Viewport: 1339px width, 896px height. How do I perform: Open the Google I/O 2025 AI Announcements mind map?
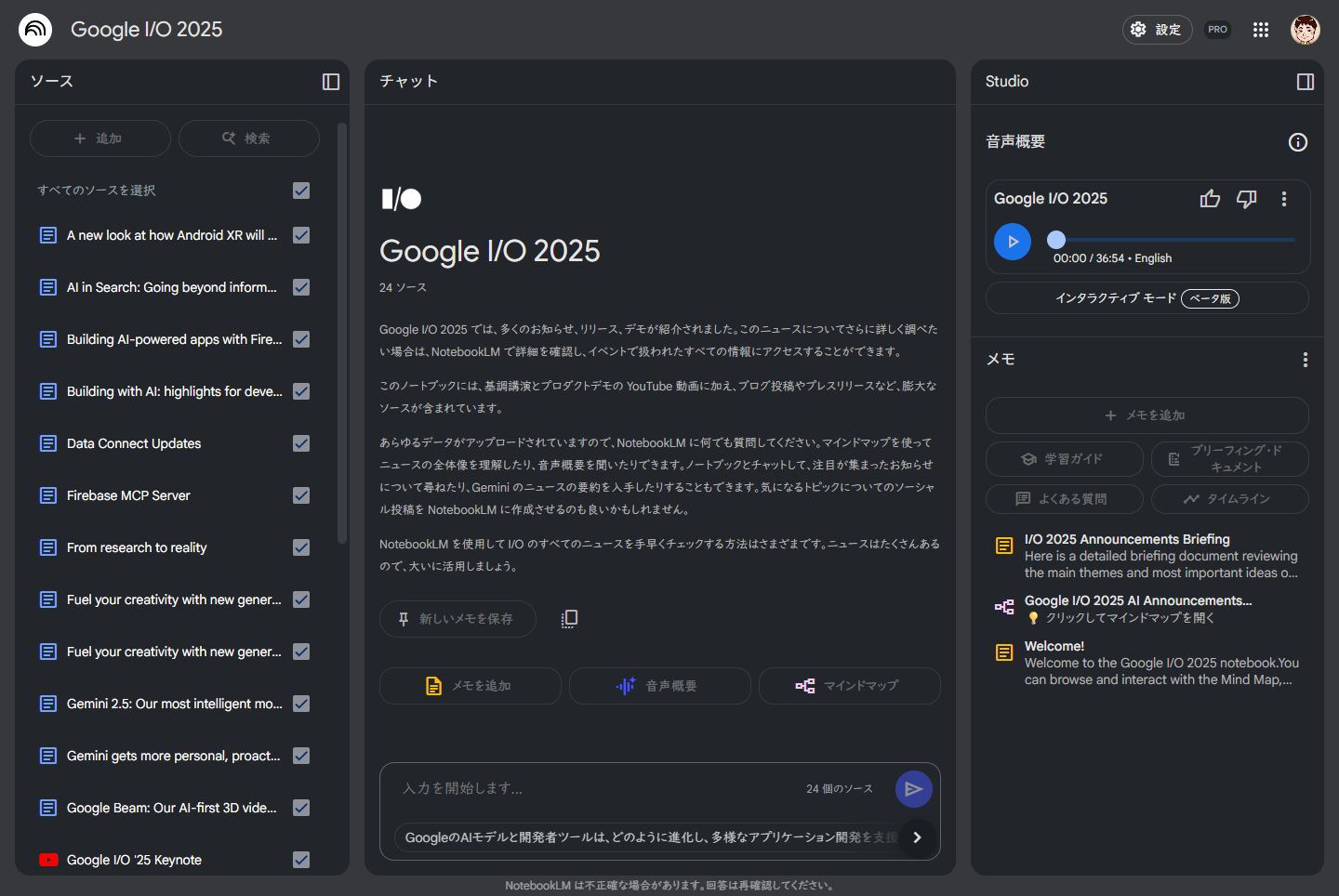point(1147,609)
